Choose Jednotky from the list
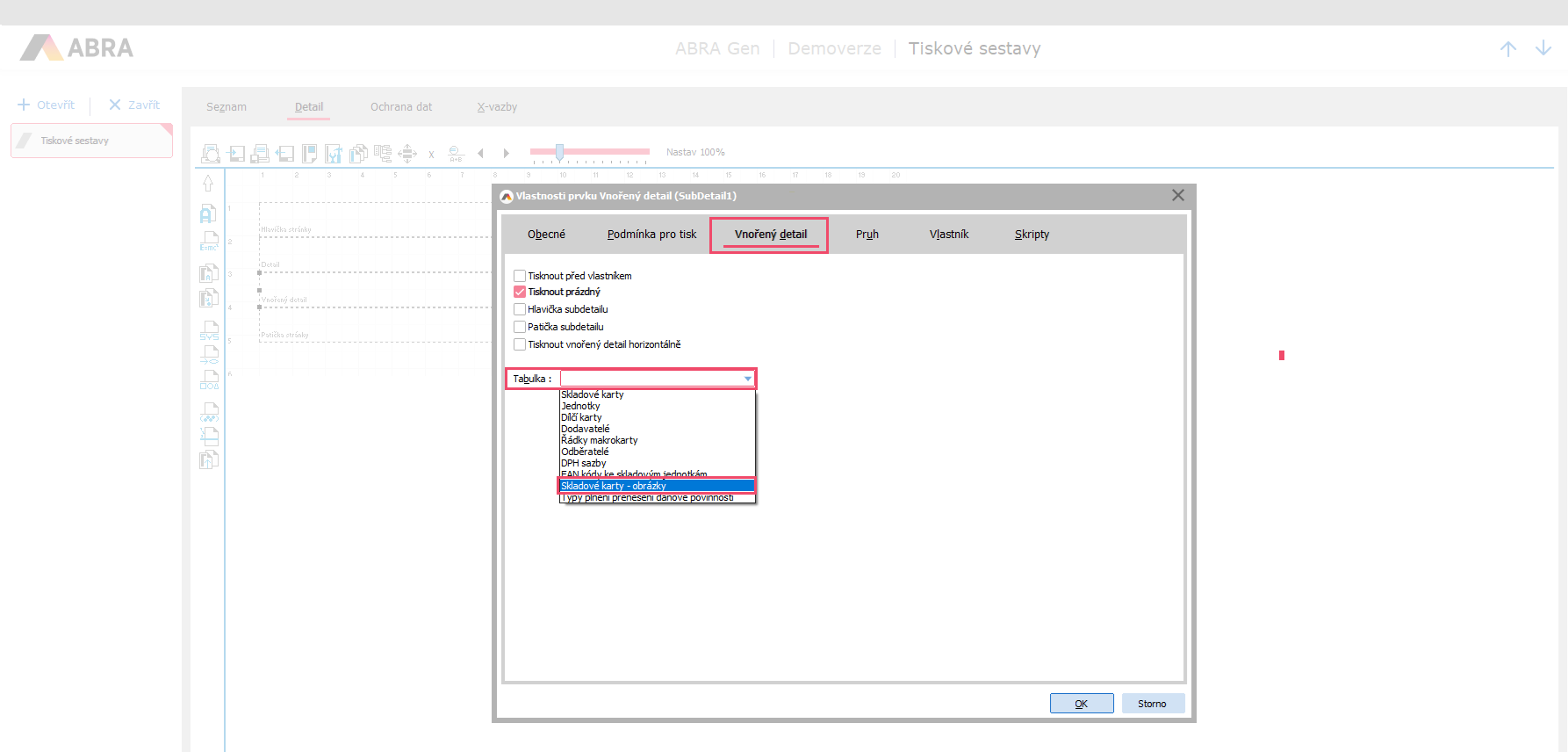 point(657,406)
